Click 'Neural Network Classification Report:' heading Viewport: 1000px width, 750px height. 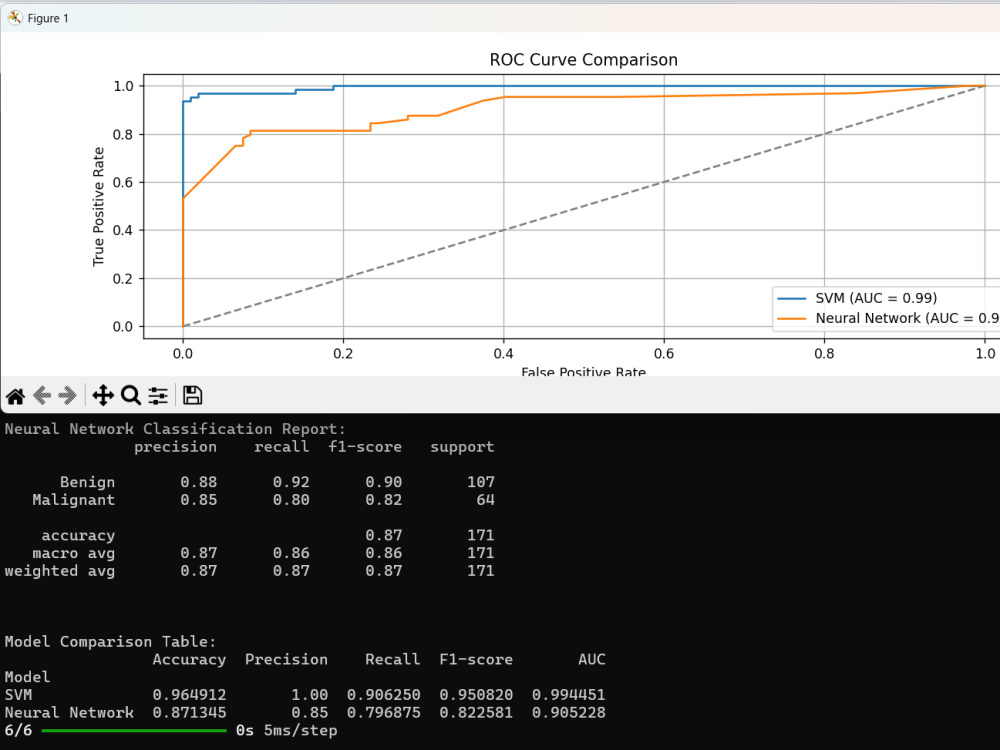(175, 429)
